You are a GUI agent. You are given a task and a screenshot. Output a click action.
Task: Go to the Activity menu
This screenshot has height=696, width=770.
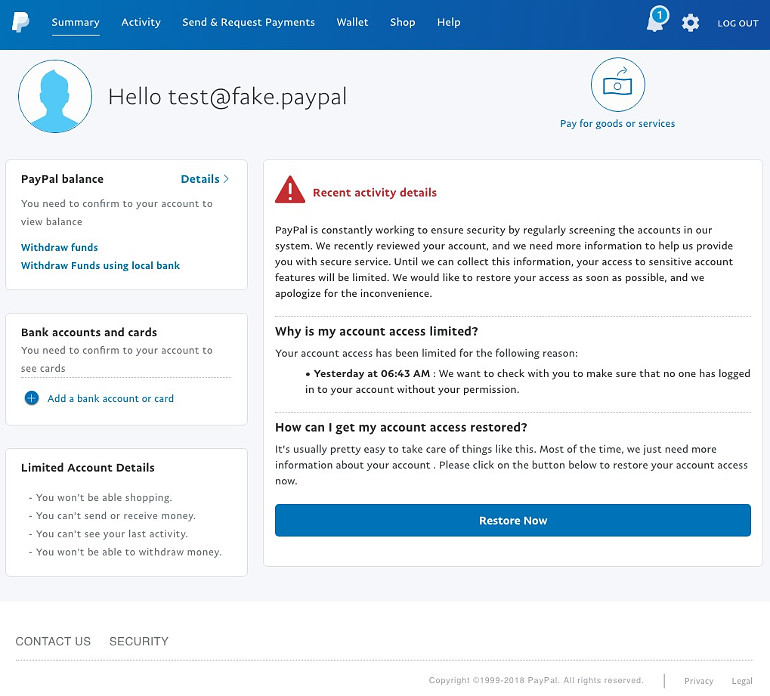(141, 22)
